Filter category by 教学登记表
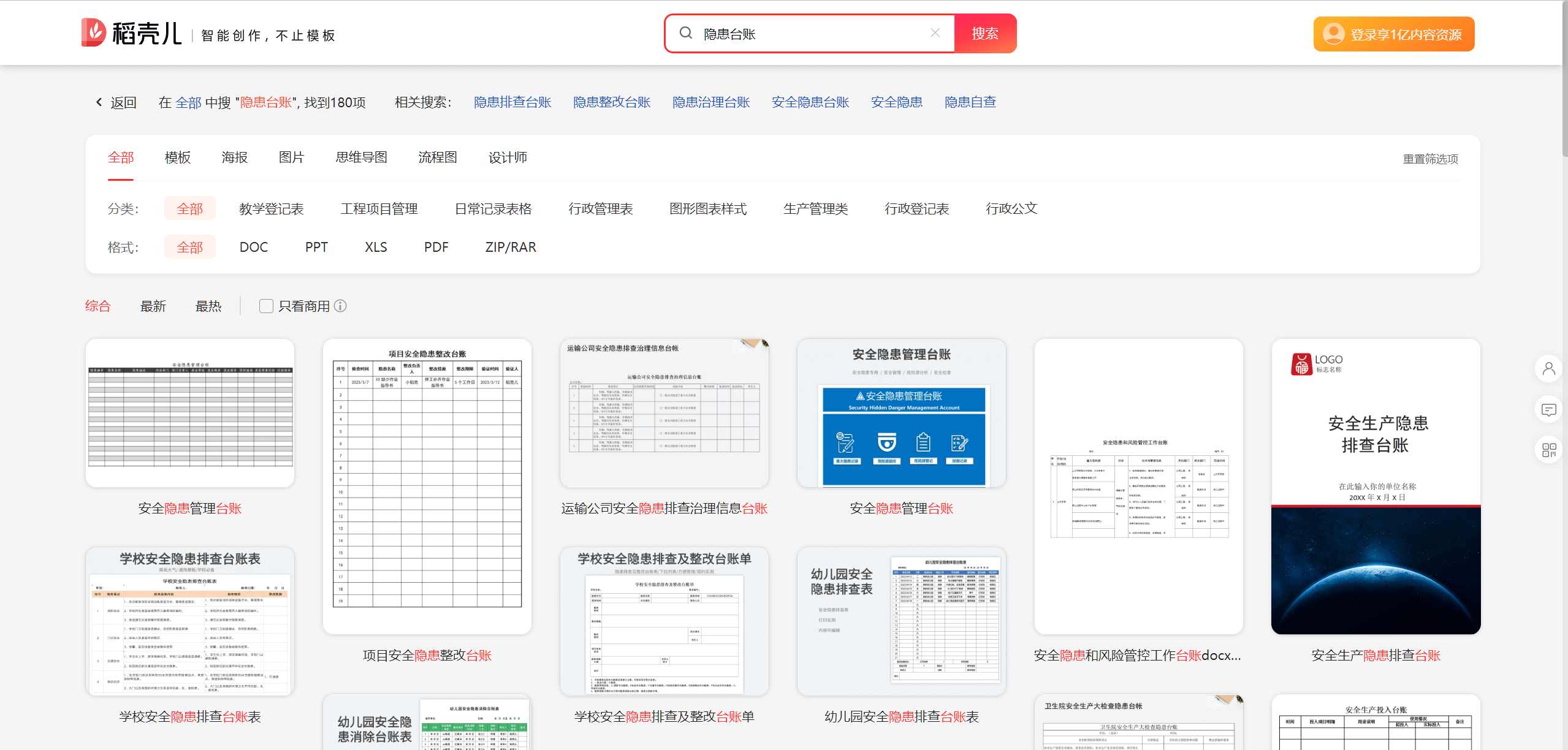The width and height of the screenshot is (1568, 750). coord(272,209)
